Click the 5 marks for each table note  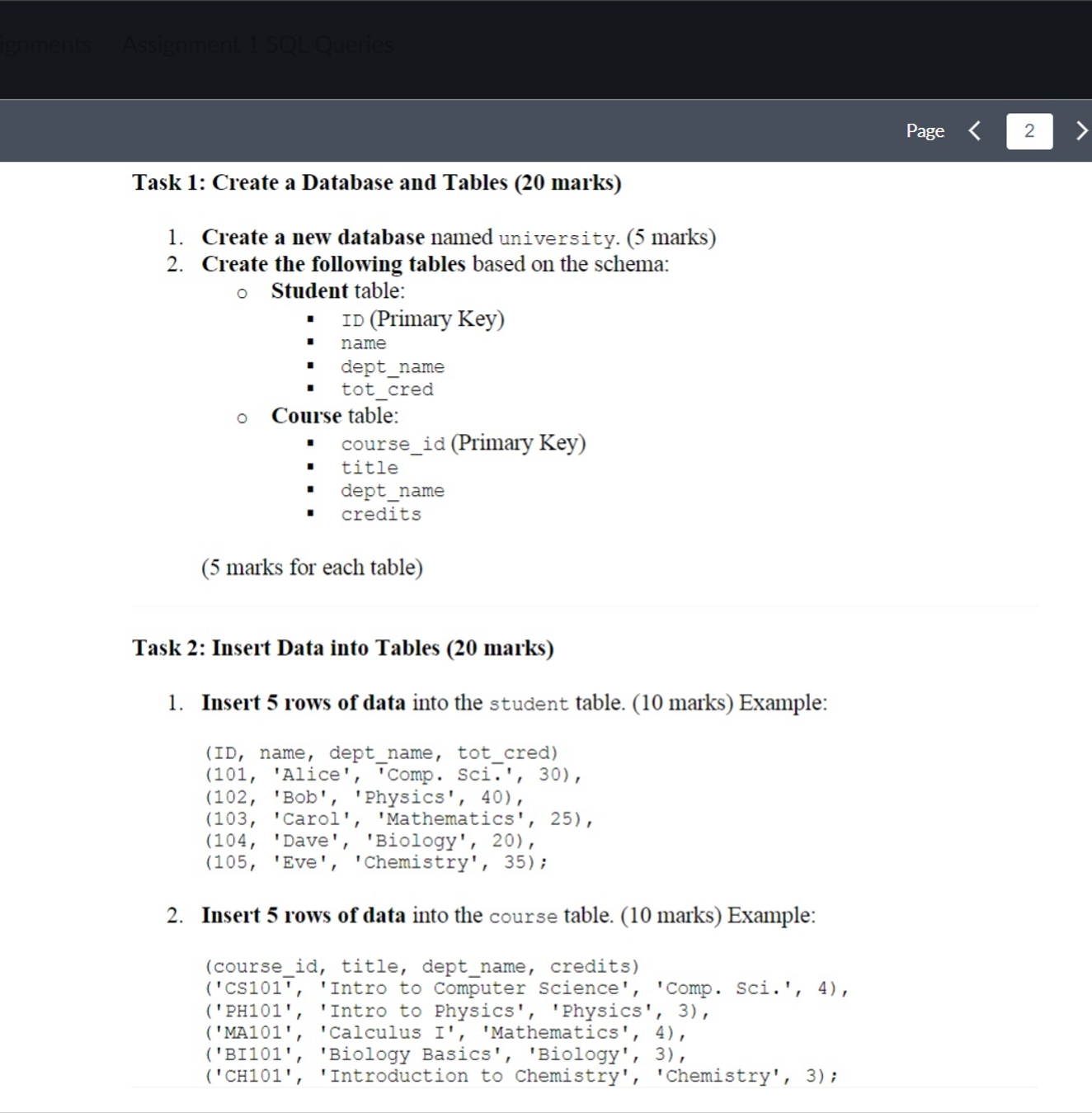pos(312,567)
